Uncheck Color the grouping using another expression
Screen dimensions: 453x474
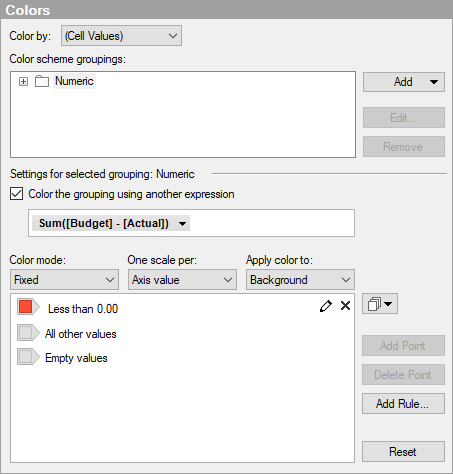pos(17,194)
